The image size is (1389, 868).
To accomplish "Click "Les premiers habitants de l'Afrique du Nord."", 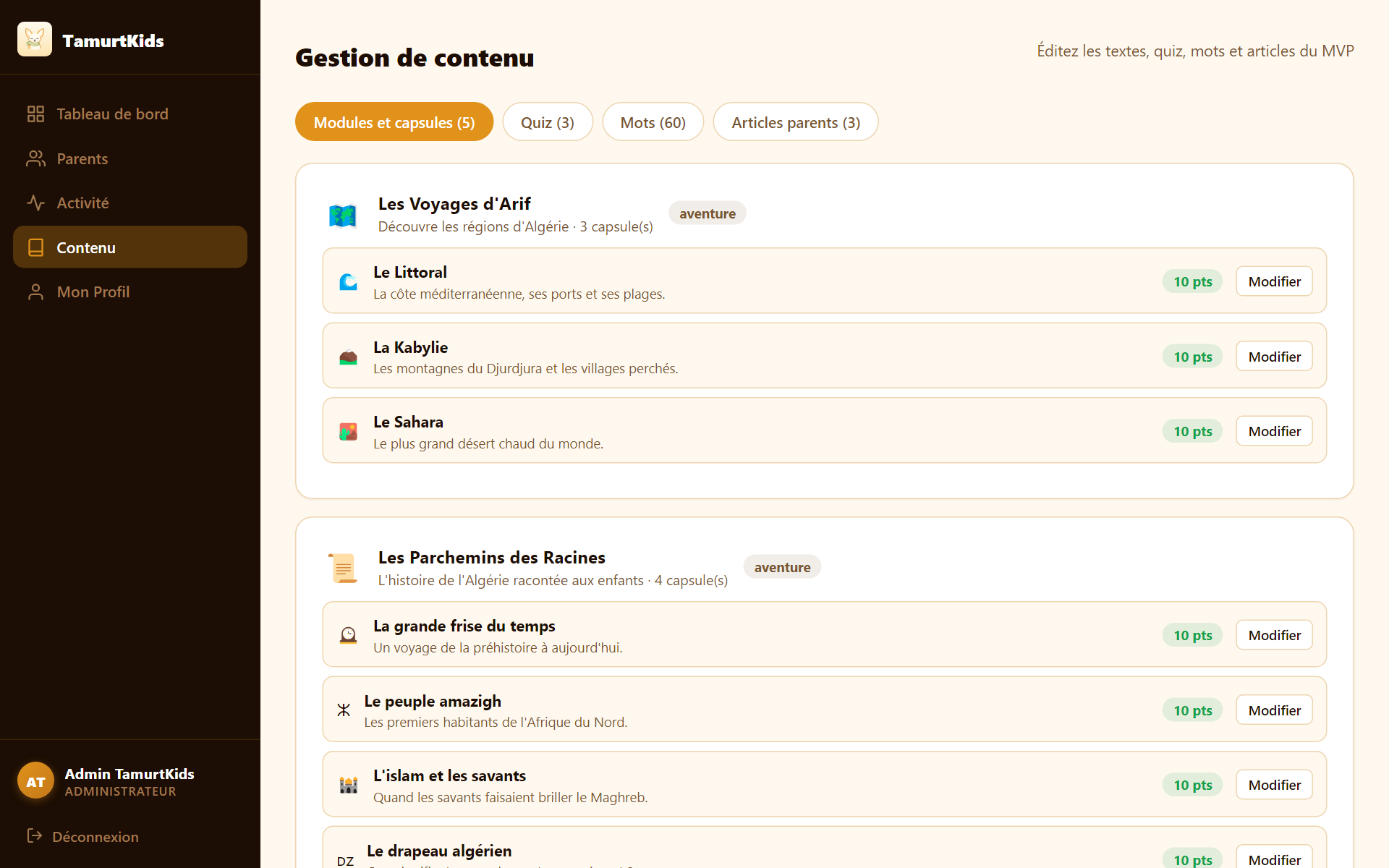I will 496,722.
